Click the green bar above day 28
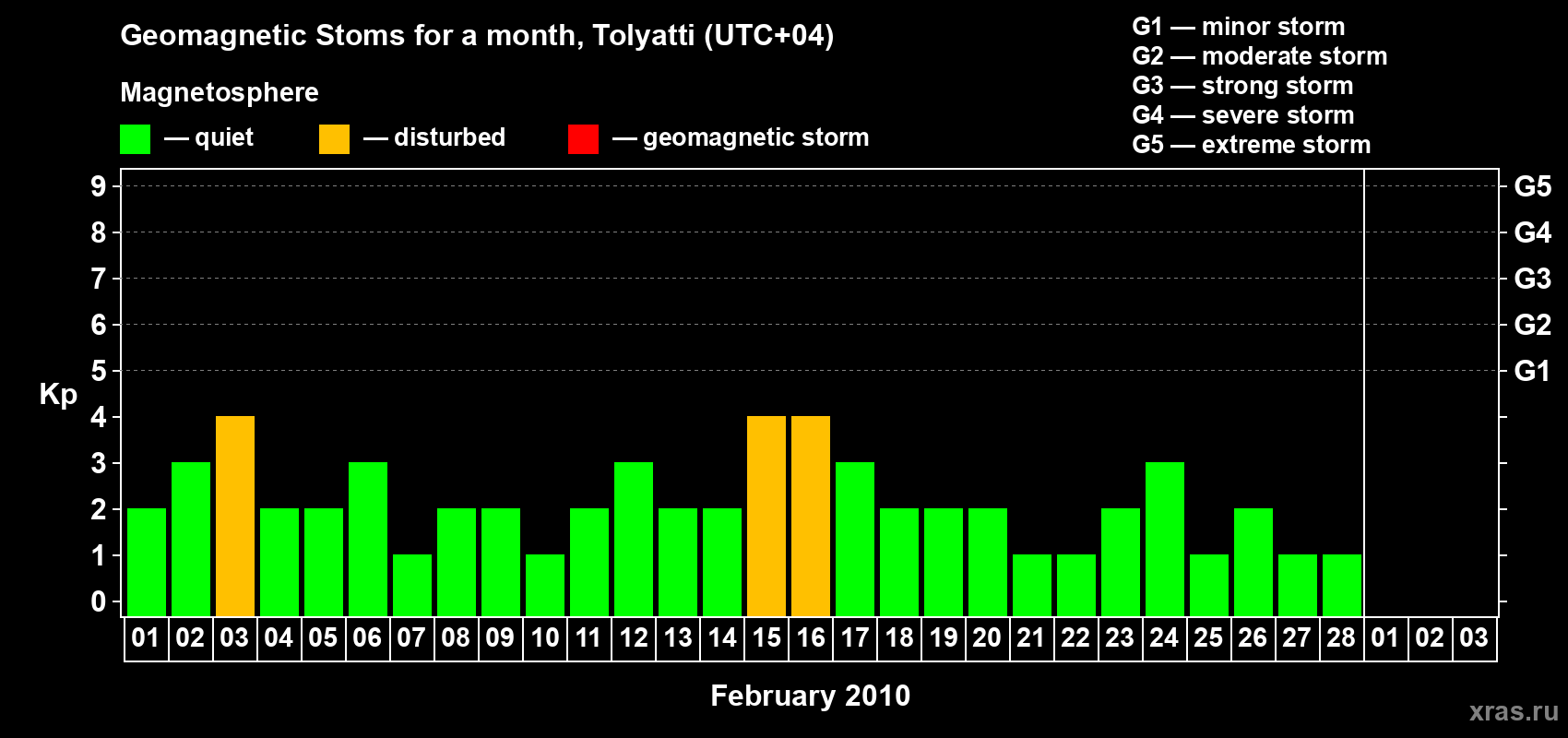 pyautogui.click(x=1342, y=586)
